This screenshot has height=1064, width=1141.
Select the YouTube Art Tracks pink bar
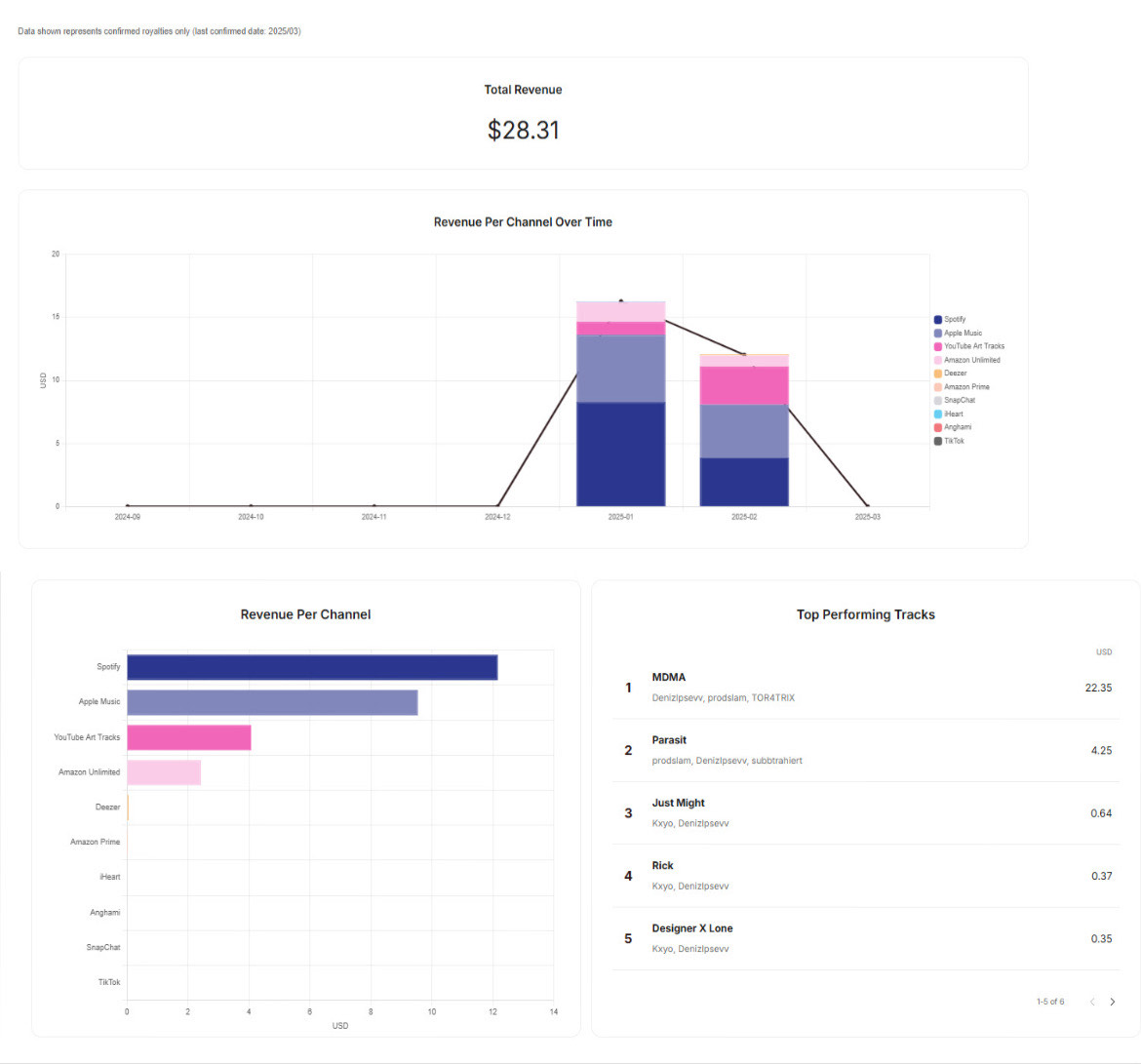coord(189,737)
